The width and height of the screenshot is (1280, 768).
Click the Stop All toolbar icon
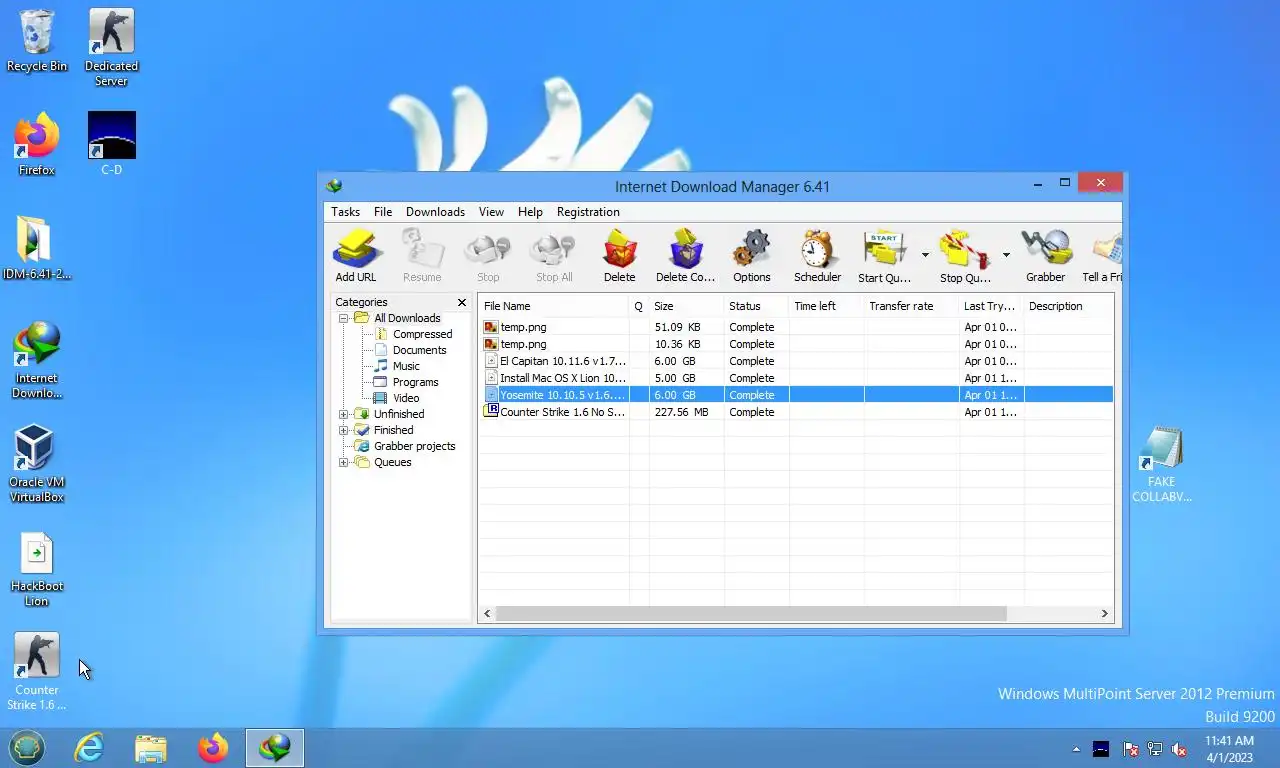tap(554, 256)
